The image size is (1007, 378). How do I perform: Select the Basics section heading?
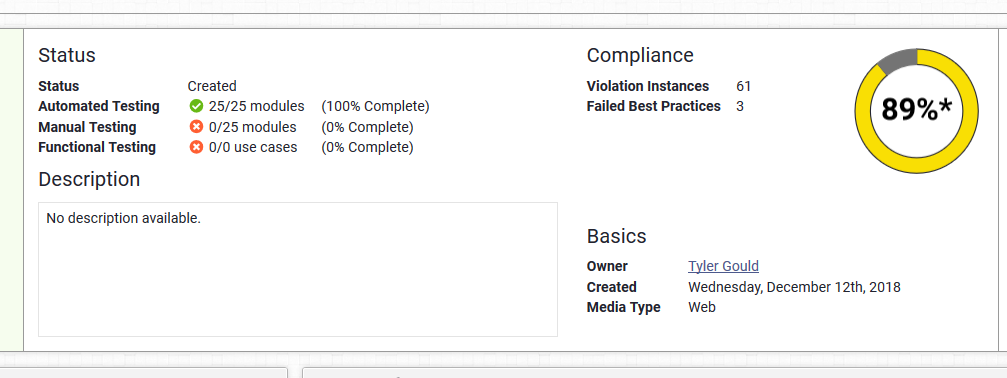tap(617, 236)
